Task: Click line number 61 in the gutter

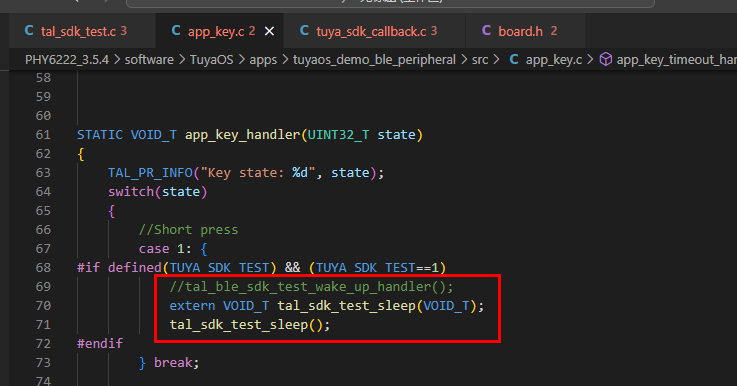Action: coord(43,135)
